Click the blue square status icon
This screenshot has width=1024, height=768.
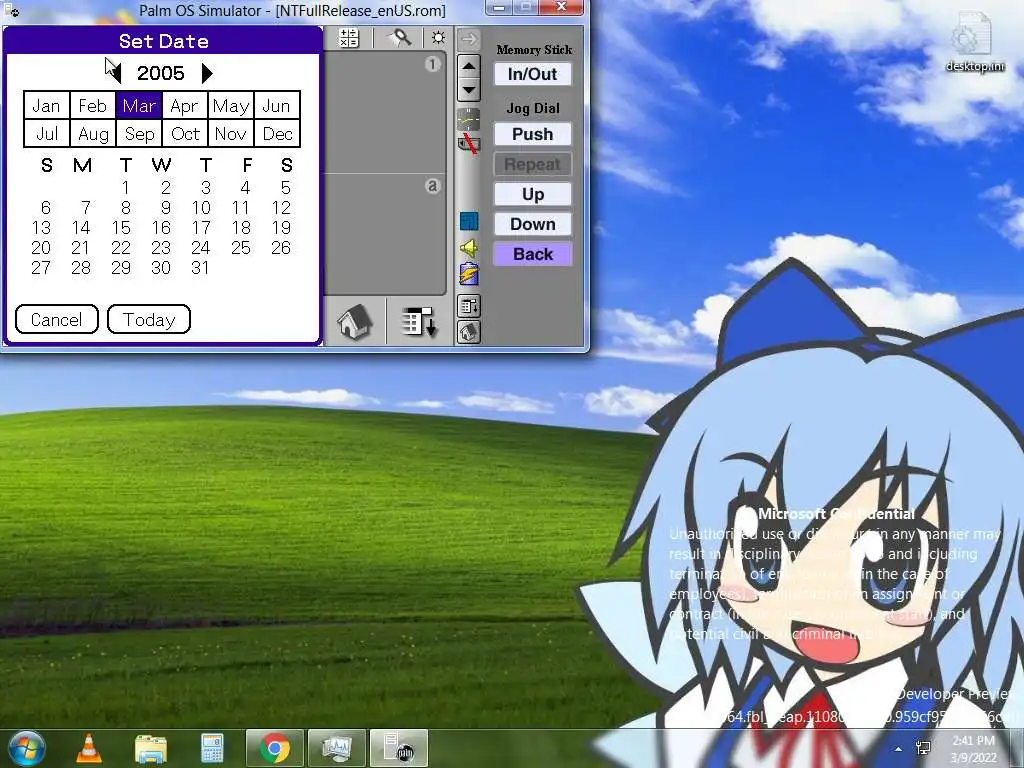pyautogui.click(x=469, y=221)
